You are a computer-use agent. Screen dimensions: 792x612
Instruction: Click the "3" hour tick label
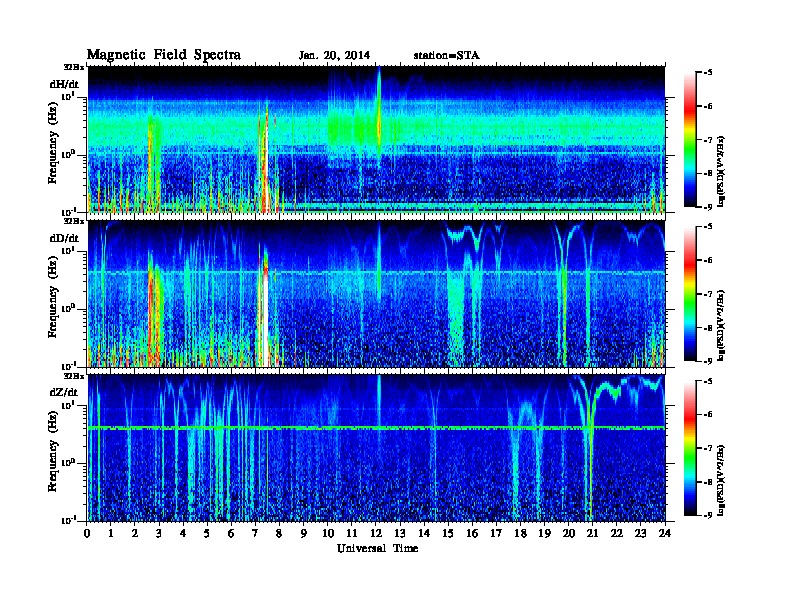tap(159, 534)
